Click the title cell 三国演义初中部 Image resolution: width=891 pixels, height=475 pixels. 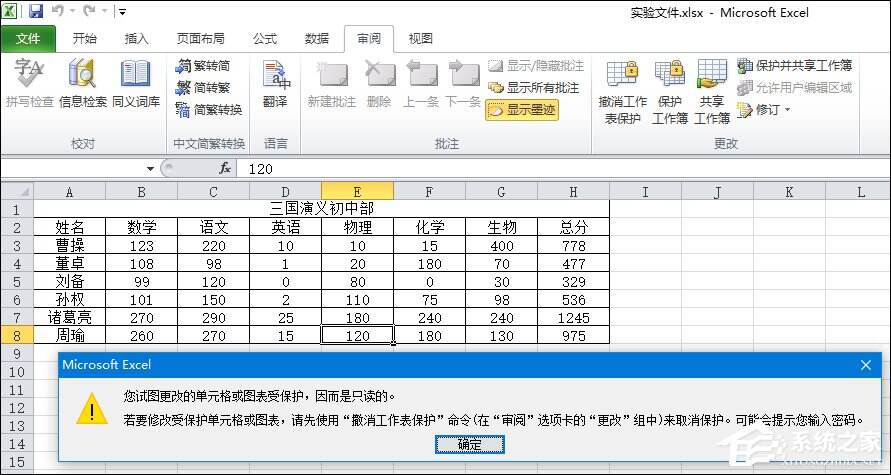pos(322,209)
